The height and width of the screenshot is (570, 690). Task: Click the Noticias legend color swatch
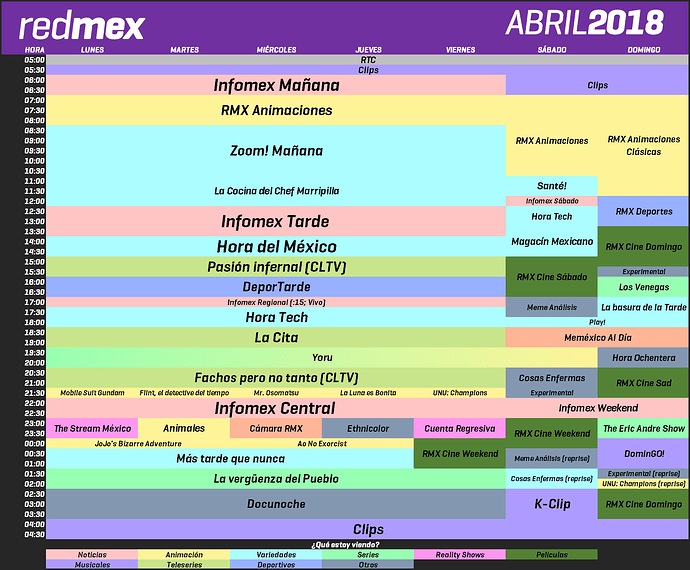[92, 555]
